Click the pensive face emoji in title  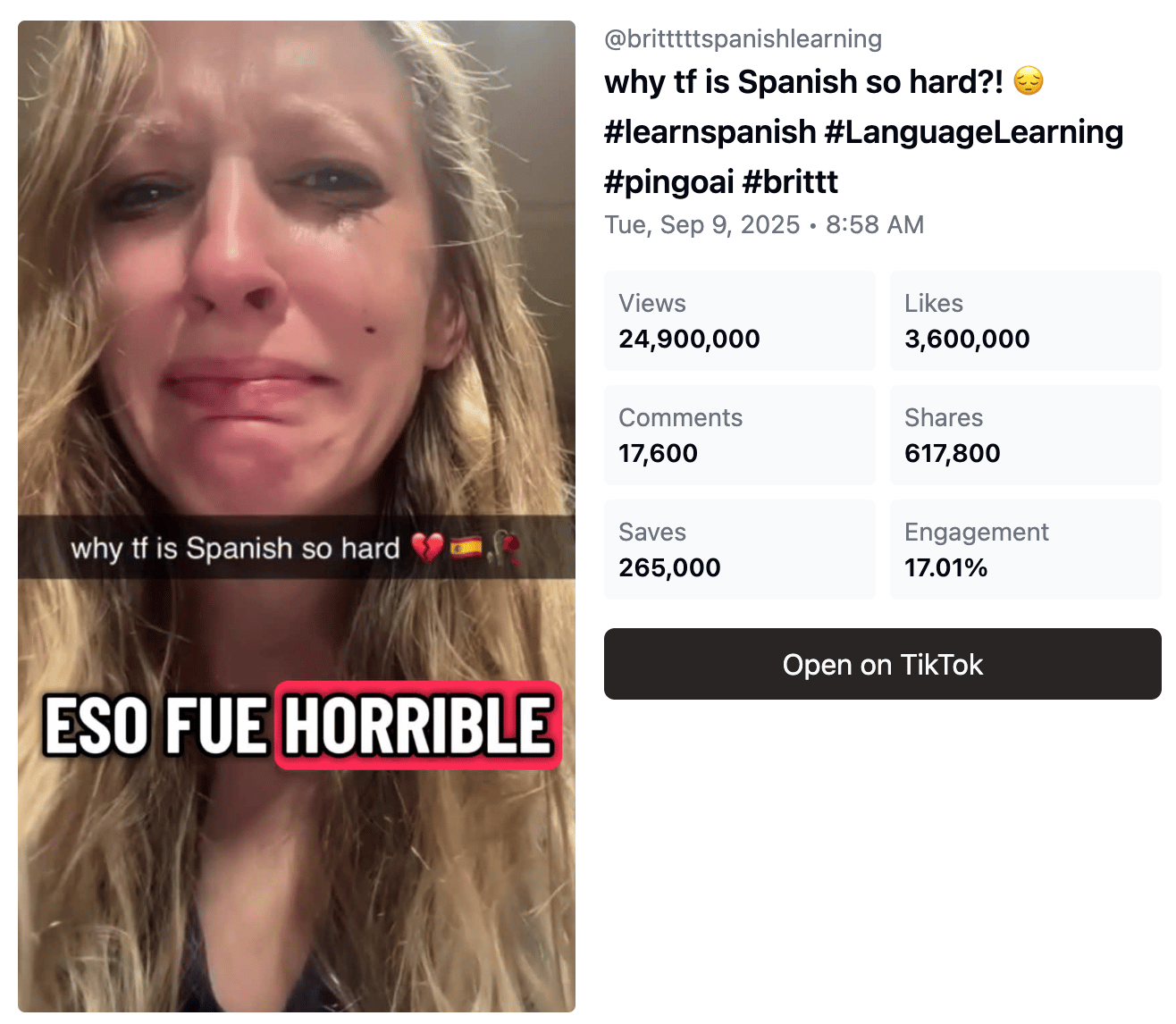coord(1029,81)
